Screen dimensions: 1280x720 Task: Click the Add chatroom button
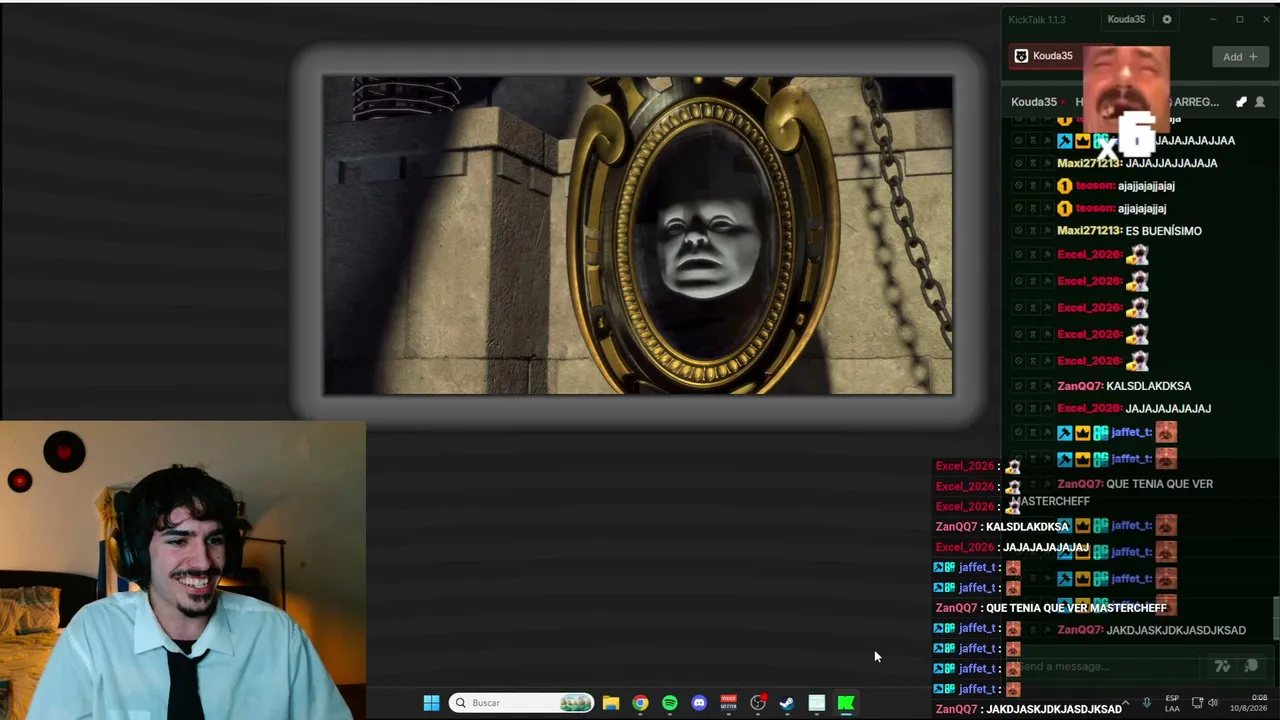(1240, 57)
